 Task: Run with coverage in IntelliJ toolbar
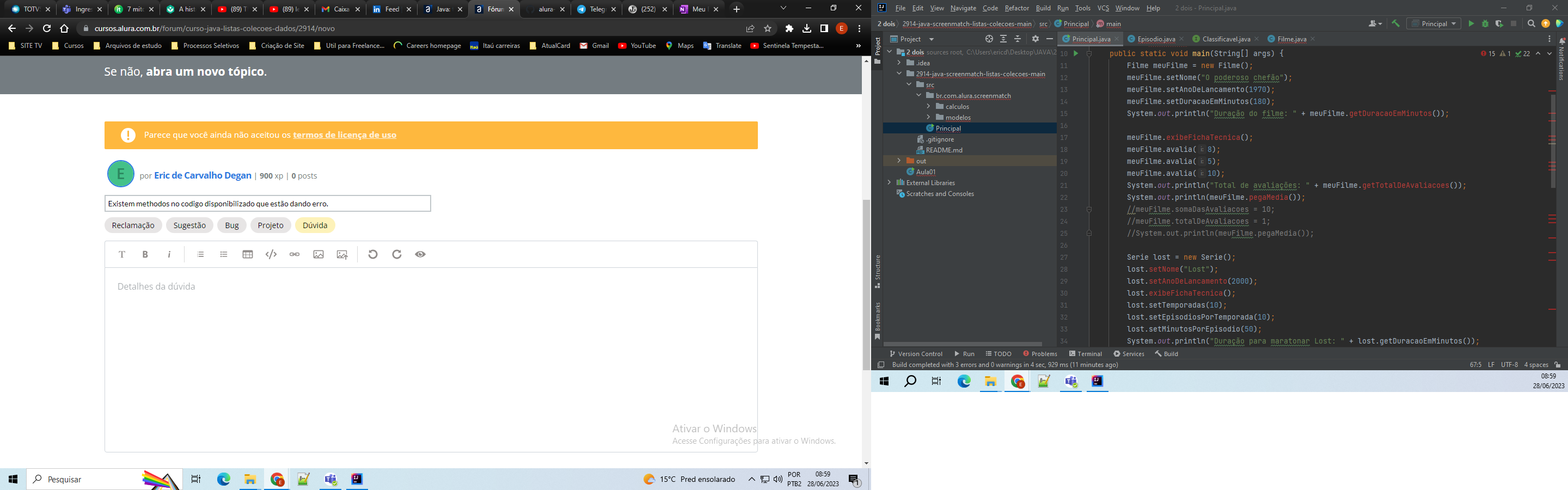(x=1499, y=24)
